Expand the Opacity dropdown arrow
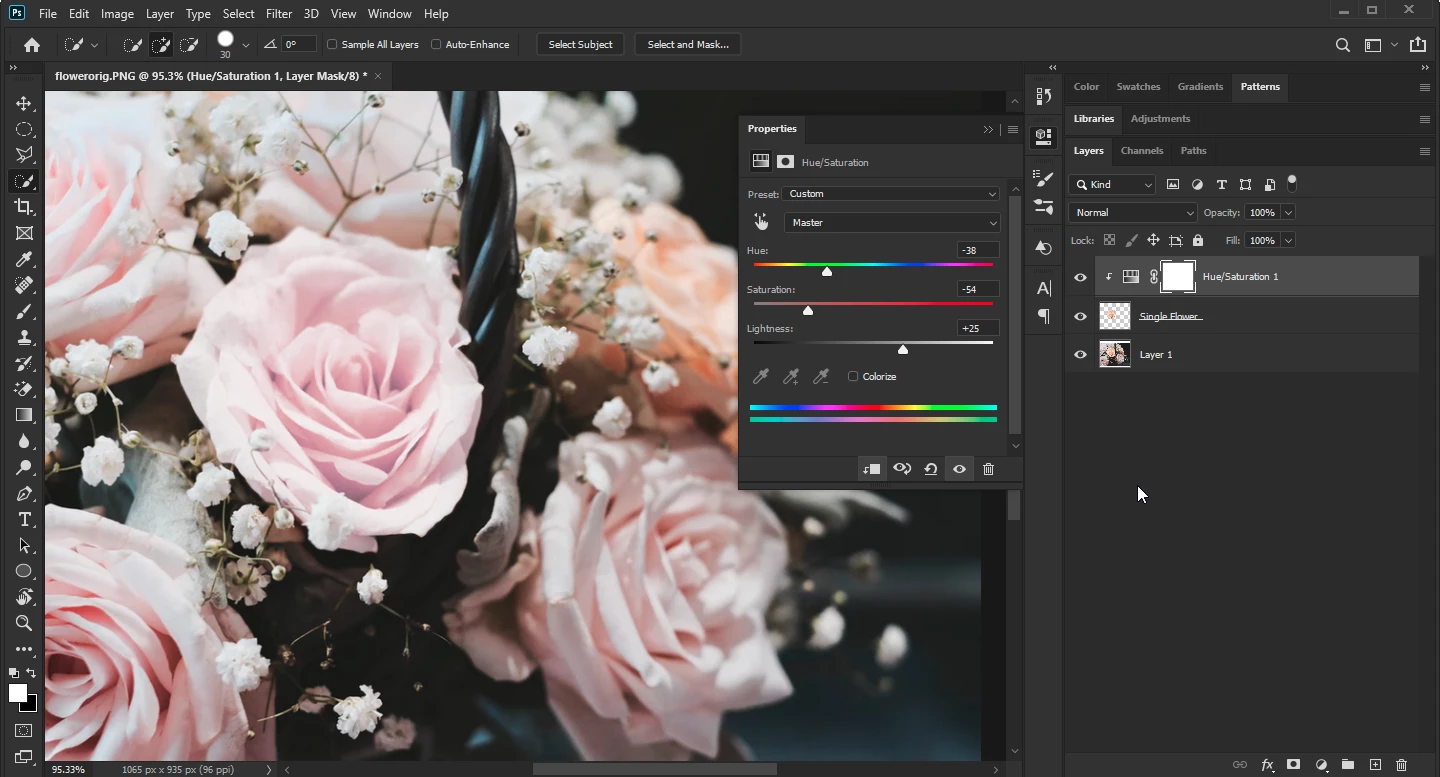Screen dimensions: 1440x777 coord(1288,213)
